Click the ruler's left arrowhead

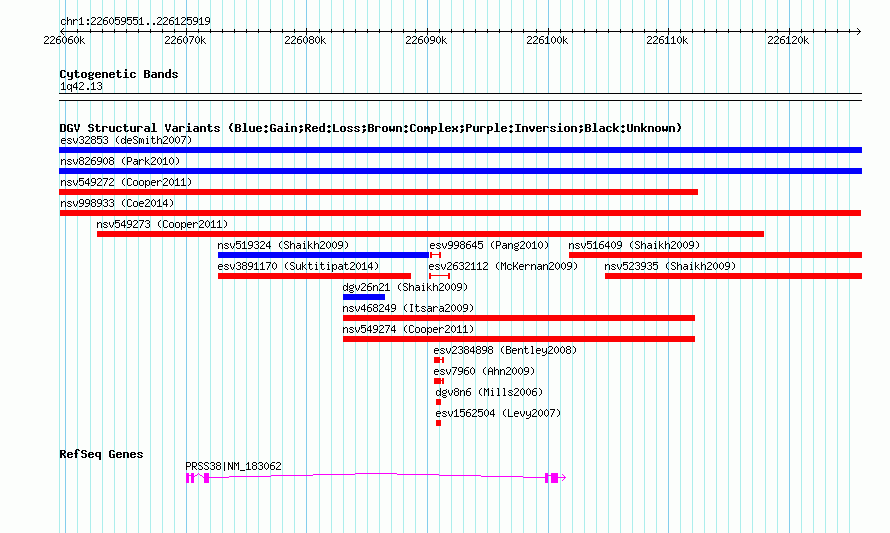62,31
